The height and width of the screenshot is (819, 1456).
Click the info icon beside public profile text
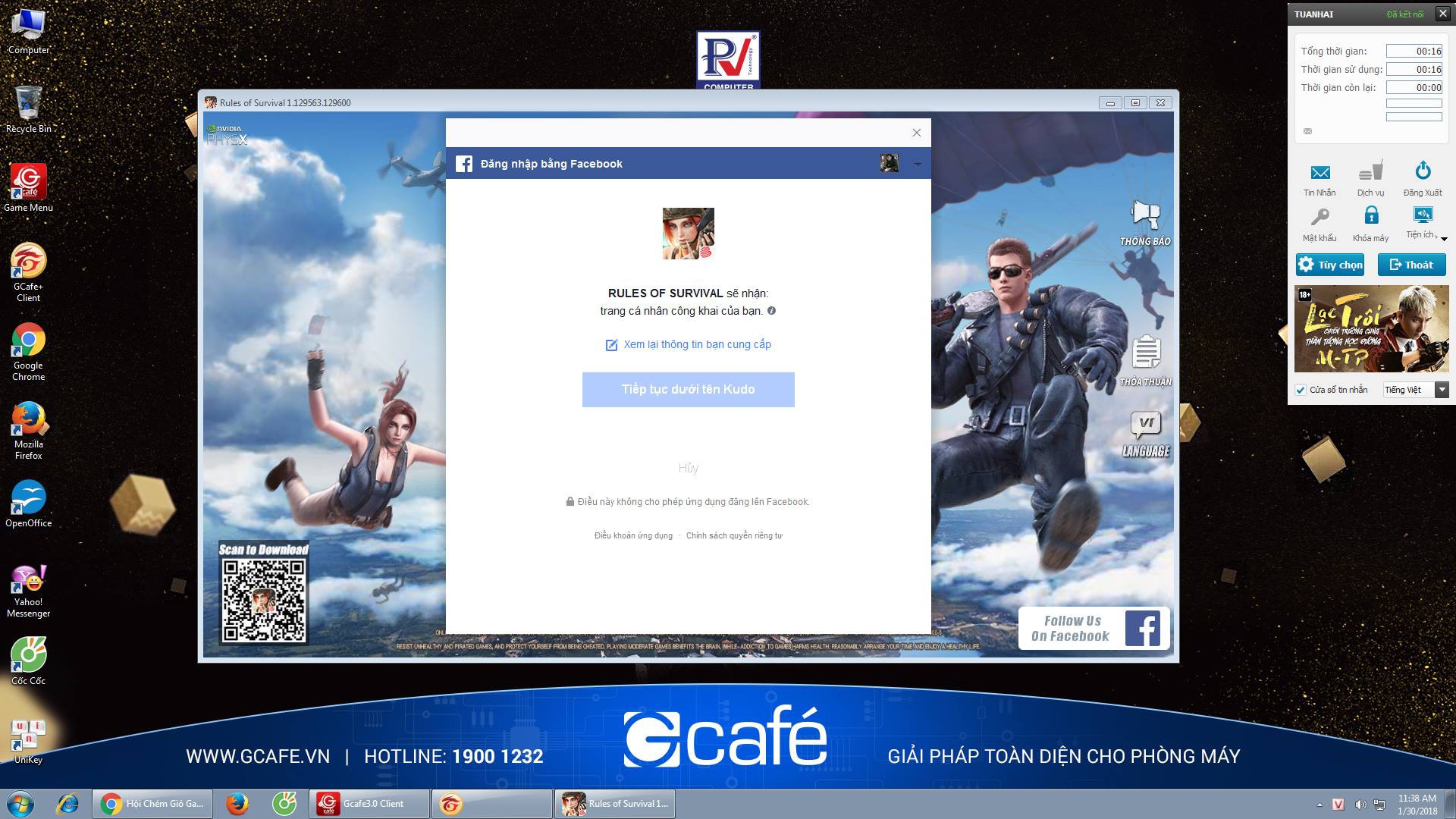(771, 311)
